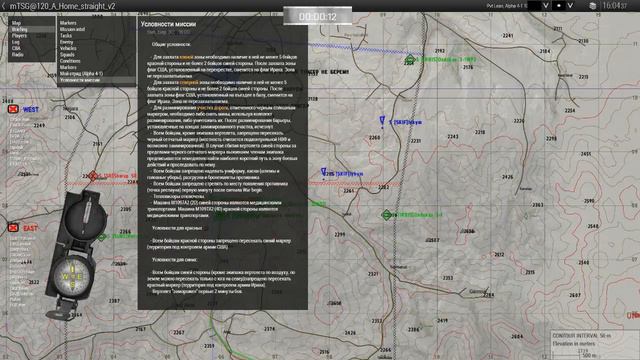
Task: Select the blue flag marker near 2261
Action: [x=324, y=173]
